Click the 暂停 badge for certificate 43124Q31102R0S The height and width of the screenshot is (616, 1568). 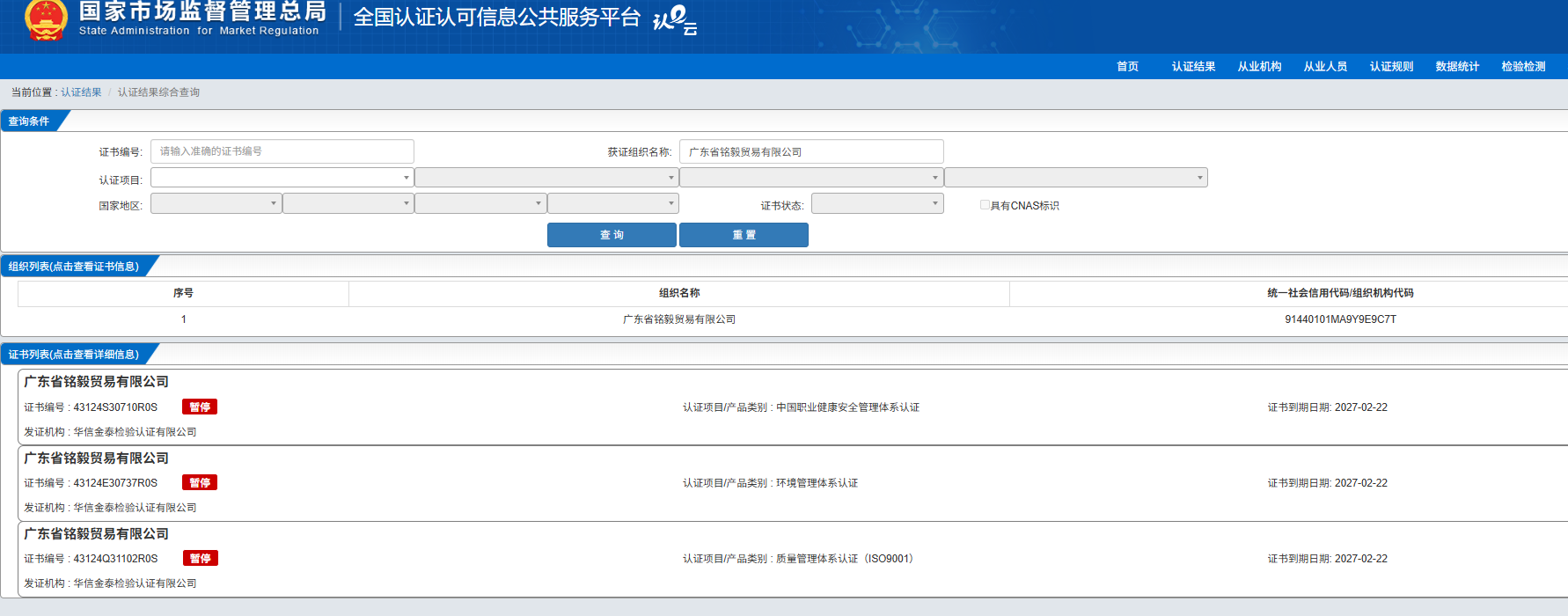click(x=201, y=559)
